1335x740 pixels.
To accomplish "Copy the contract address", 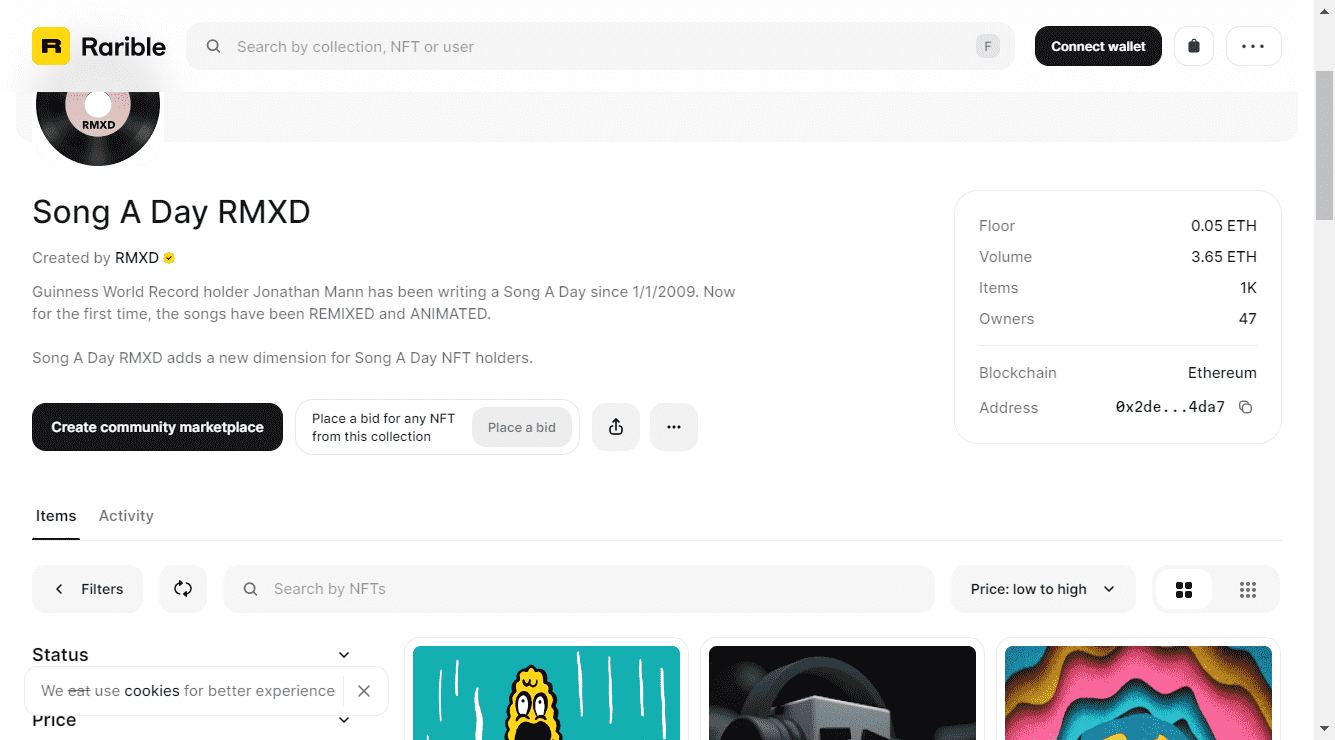I will point(1245,407).
